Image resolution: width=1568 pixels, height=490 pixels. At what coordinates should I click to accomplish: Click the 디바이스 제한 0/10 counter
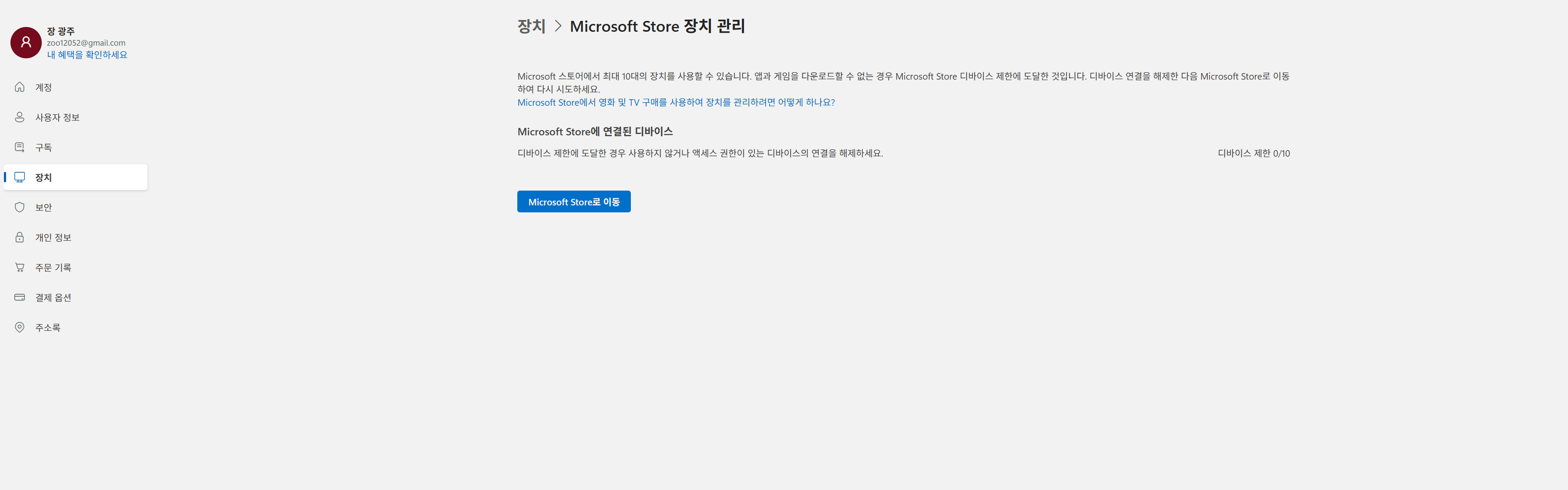point(1253,153)
